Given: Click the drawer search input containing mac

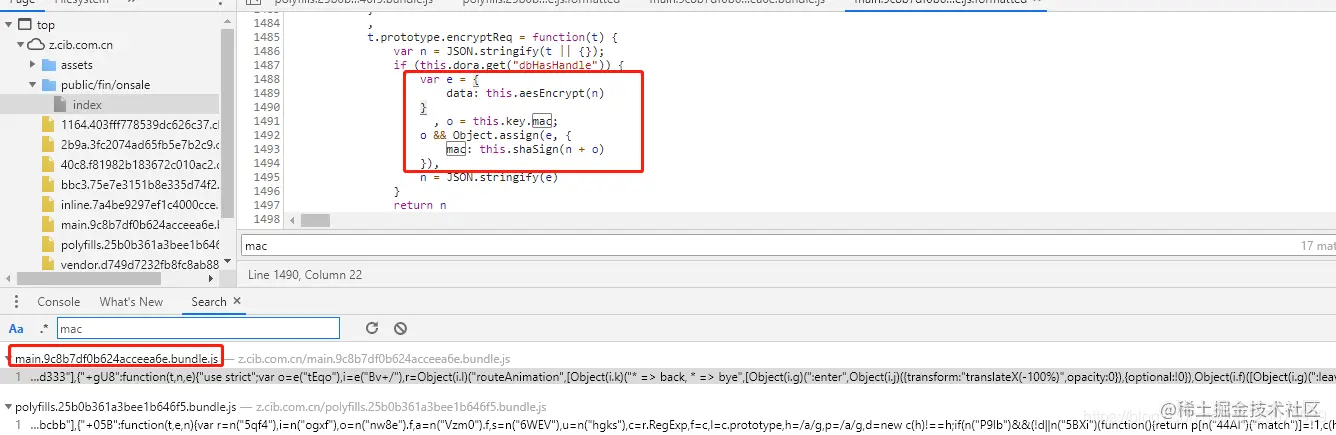Looking at the screenshot, I should click(x=198, y=328).
